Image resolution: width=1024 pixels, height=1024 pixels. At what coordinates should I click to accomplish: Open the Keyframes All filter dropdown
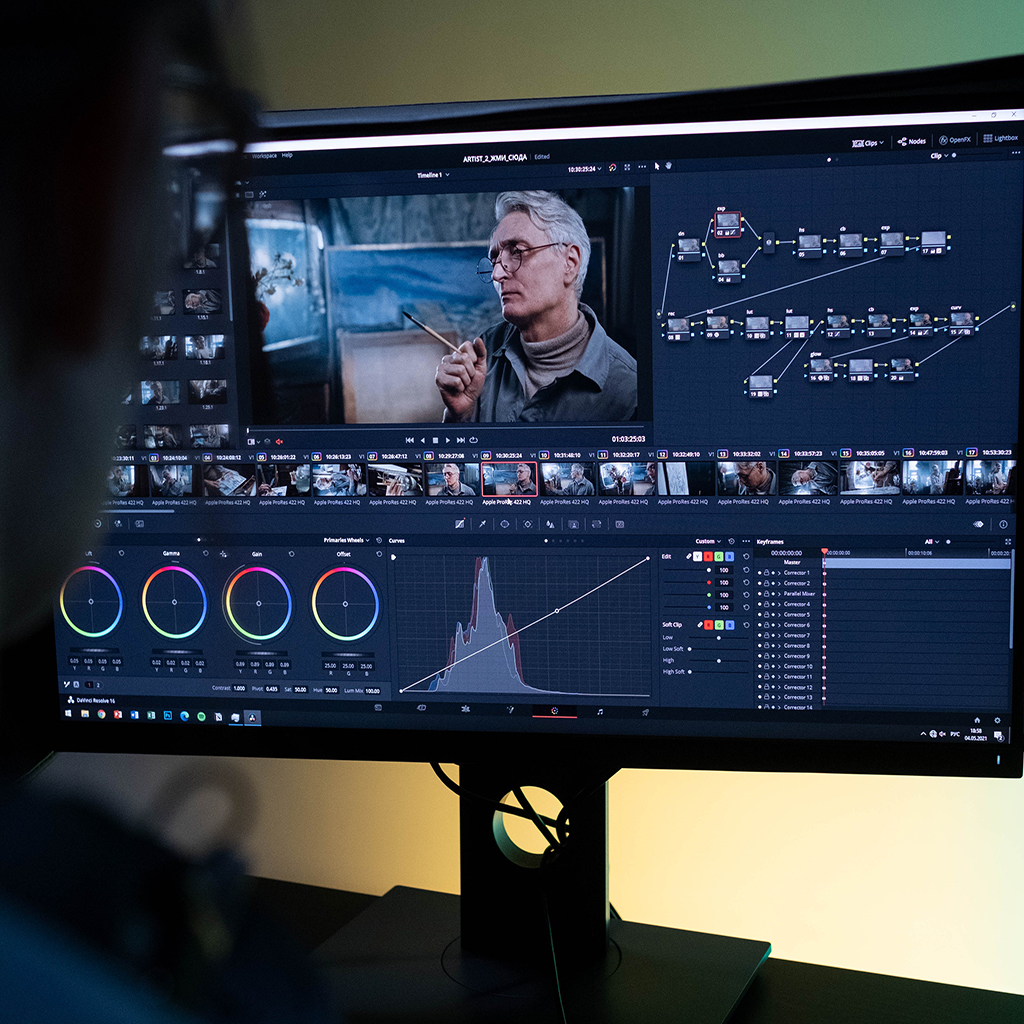932,541
